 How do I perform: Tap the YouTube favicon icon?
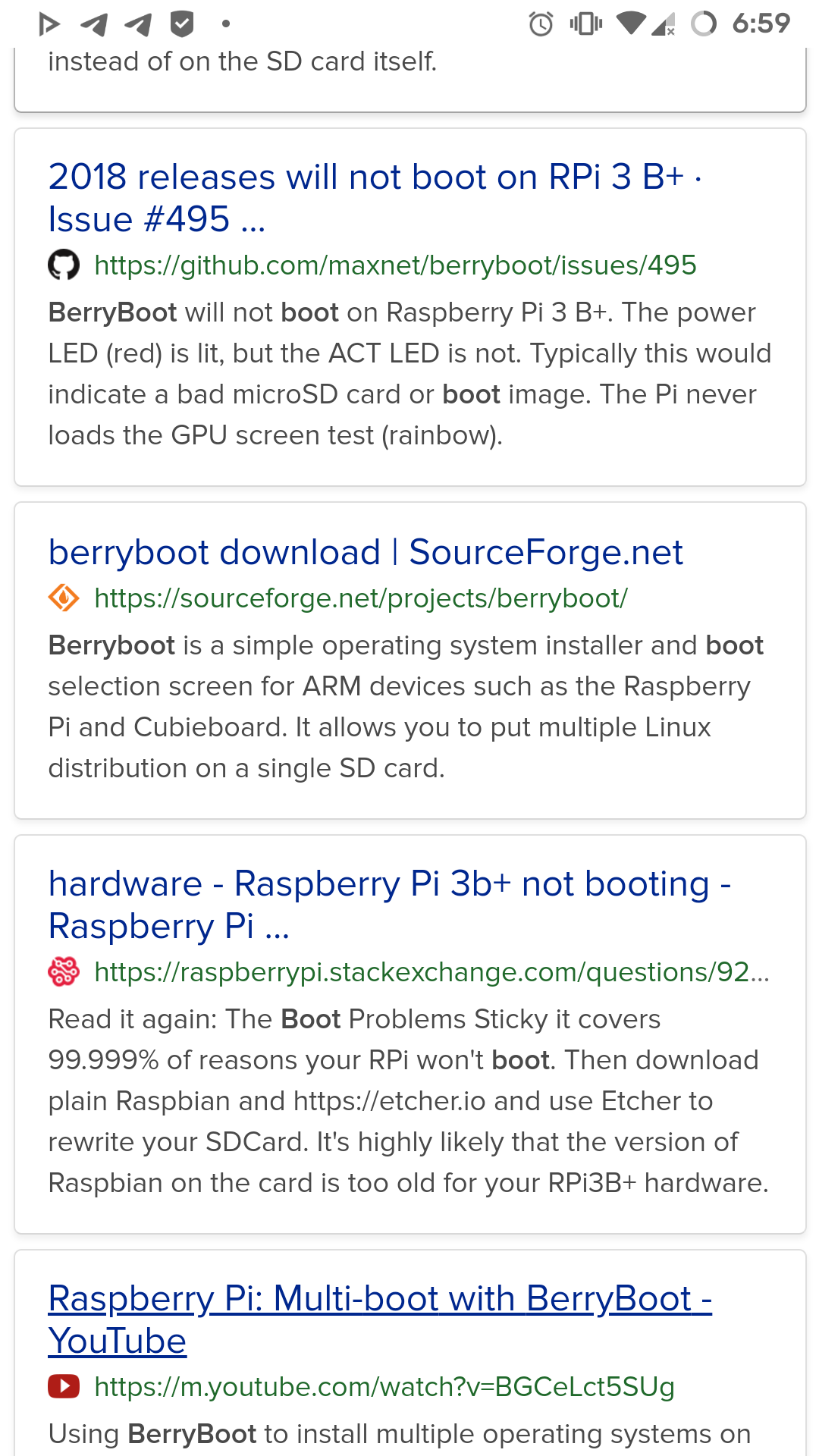(x=64, y=1386)
